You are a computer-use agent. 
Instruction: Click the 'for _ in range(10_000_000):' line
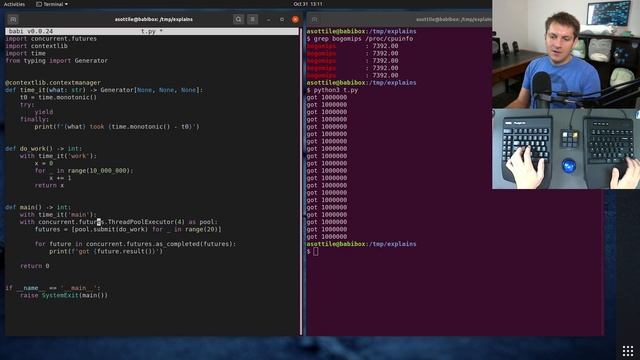pos(84,171)
